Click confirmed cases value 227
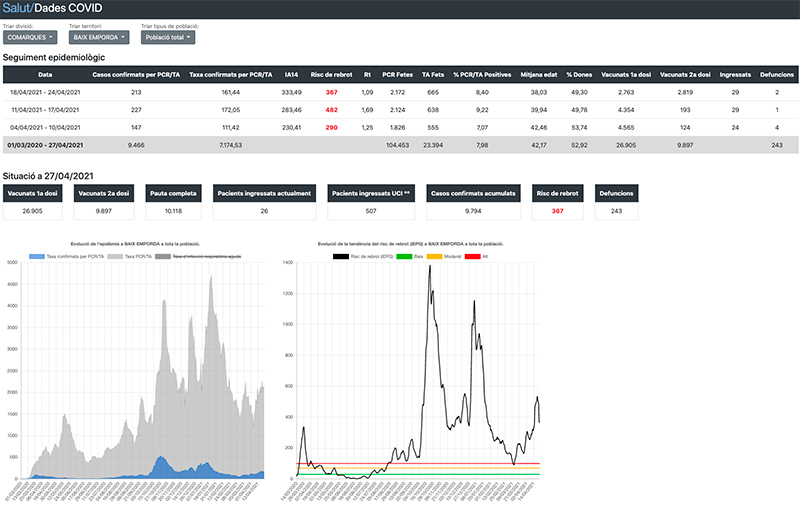 pos(136,110)
